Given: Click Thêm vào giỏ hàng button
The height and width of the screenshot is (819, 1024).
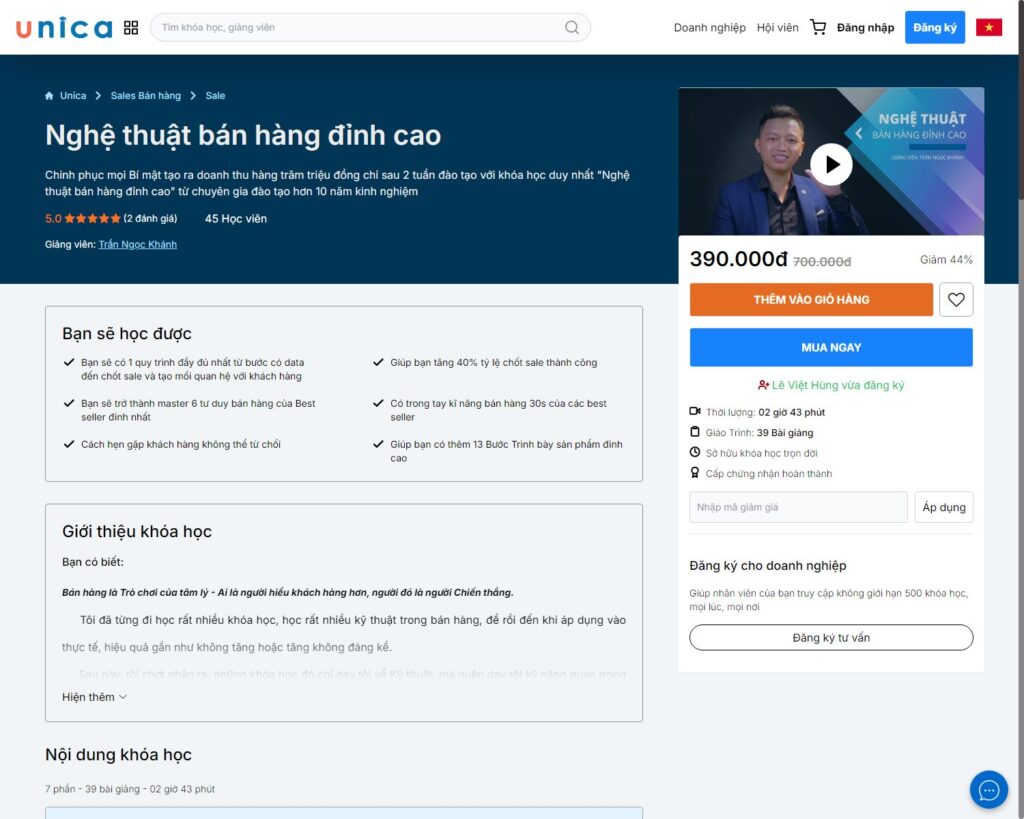Looking at the screenshot, I should click(x=811, y=299).
